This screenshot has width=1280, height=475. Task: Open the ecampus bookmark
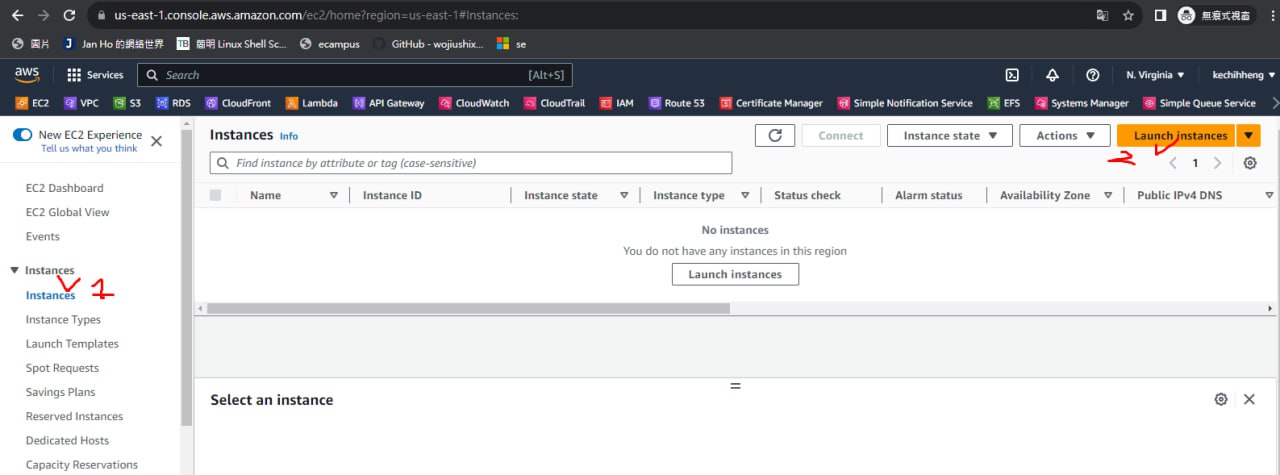point(330,44)
